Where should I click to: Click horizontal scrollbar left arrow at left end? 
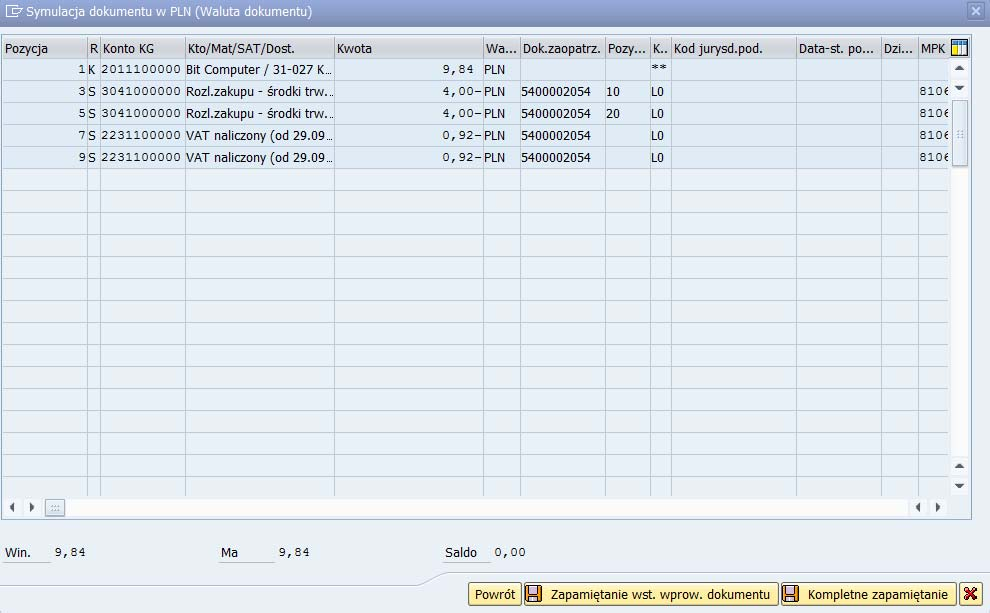12,507
